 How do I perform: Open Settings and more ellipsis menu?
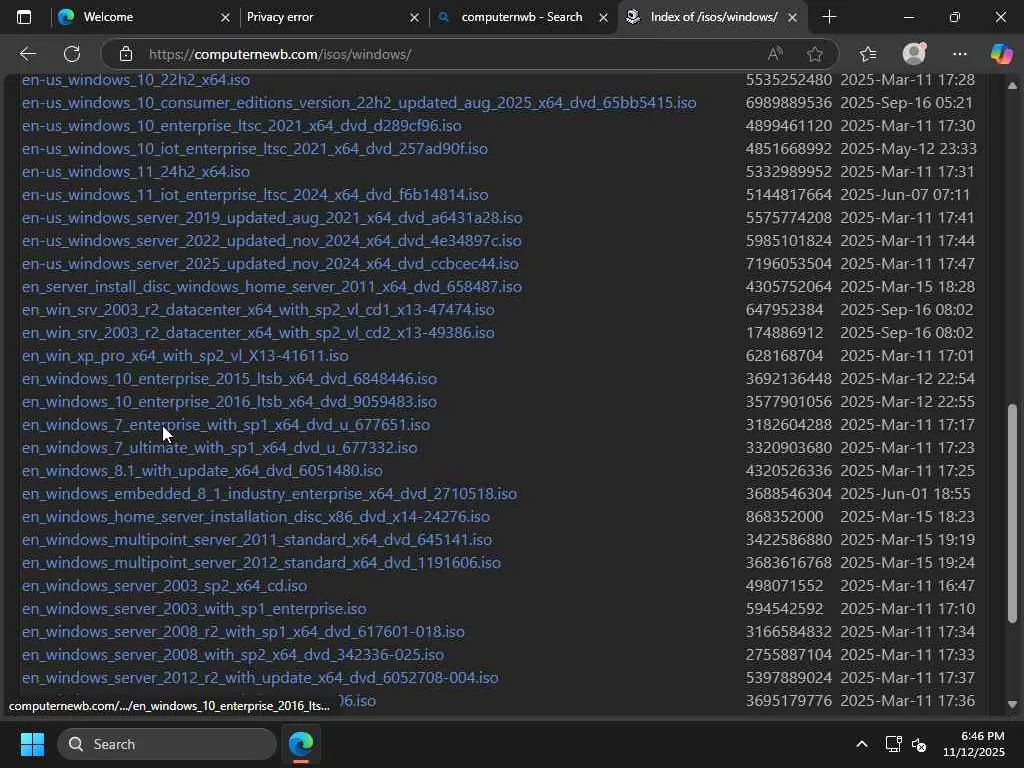(959, 54)
